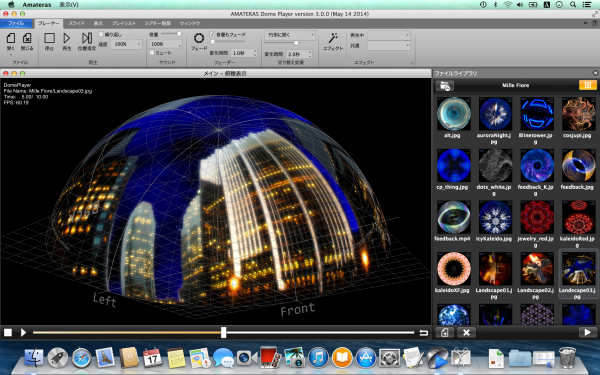Viewport: 600px width, 375px height.
Task: Switch to the Slide ribbon tab
Action: [77, 23]
